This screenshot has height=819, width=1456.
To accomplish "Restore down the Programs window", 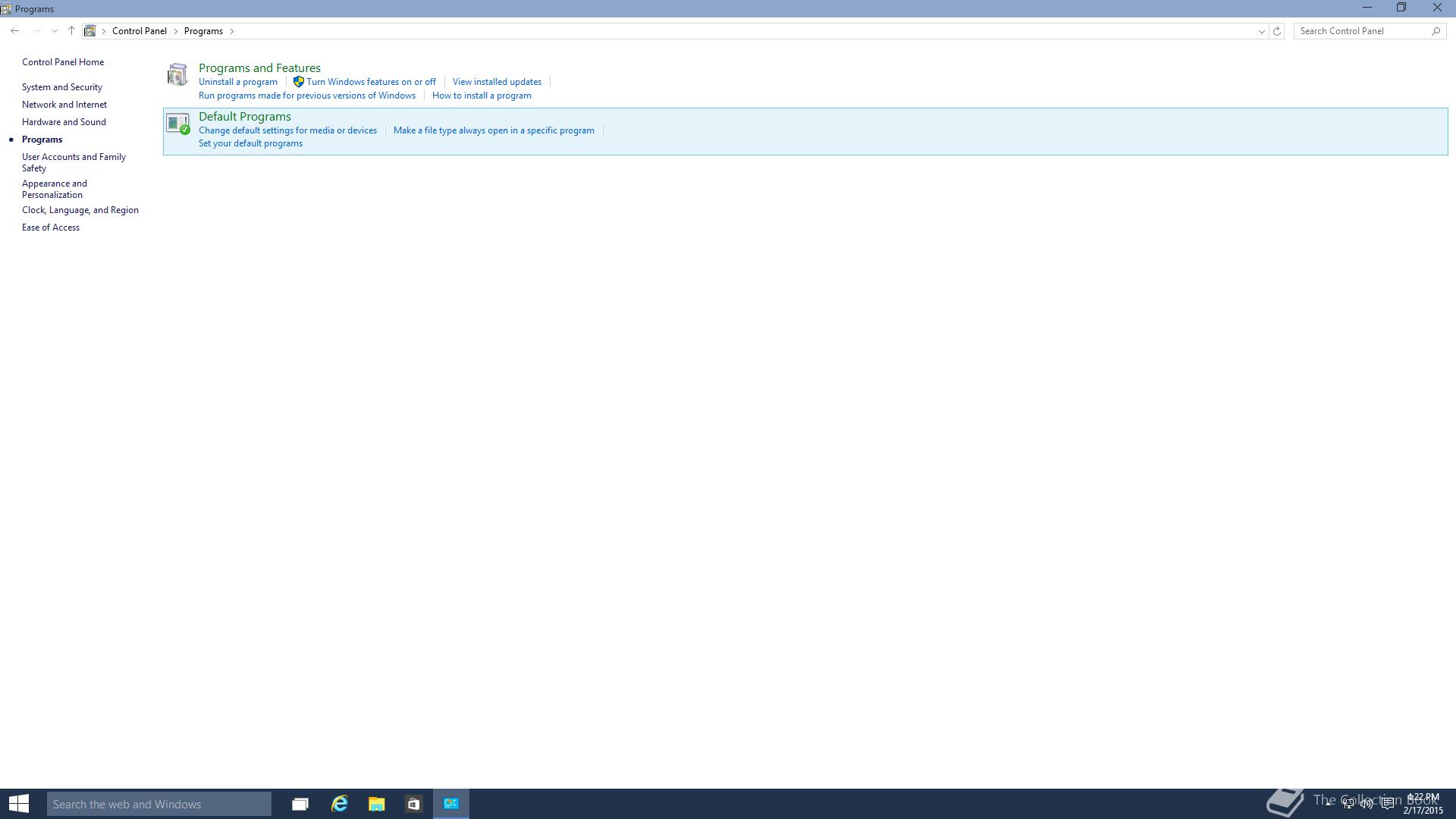I will pos(1402,8).
